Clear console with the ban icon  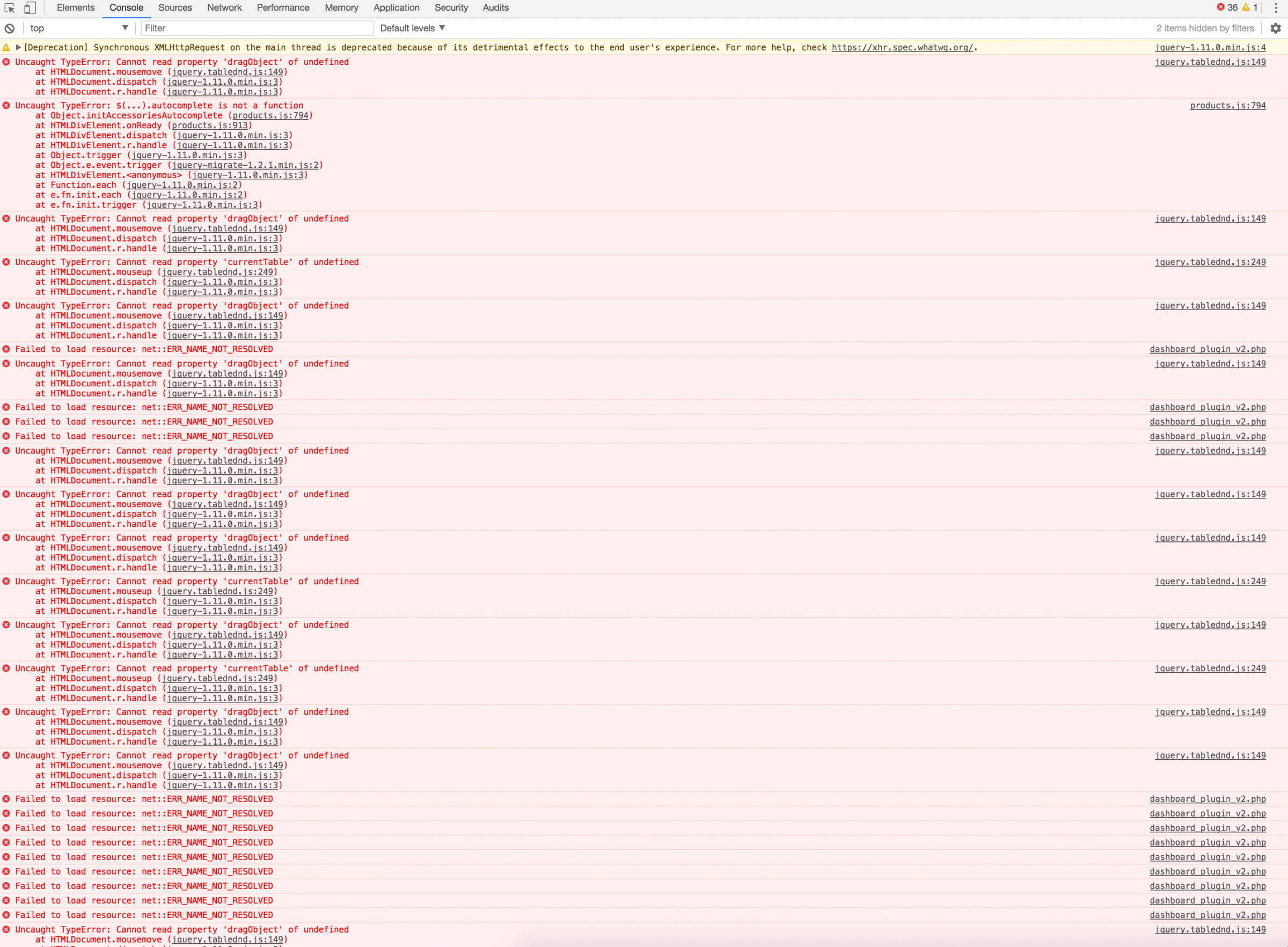pos(10,28)
